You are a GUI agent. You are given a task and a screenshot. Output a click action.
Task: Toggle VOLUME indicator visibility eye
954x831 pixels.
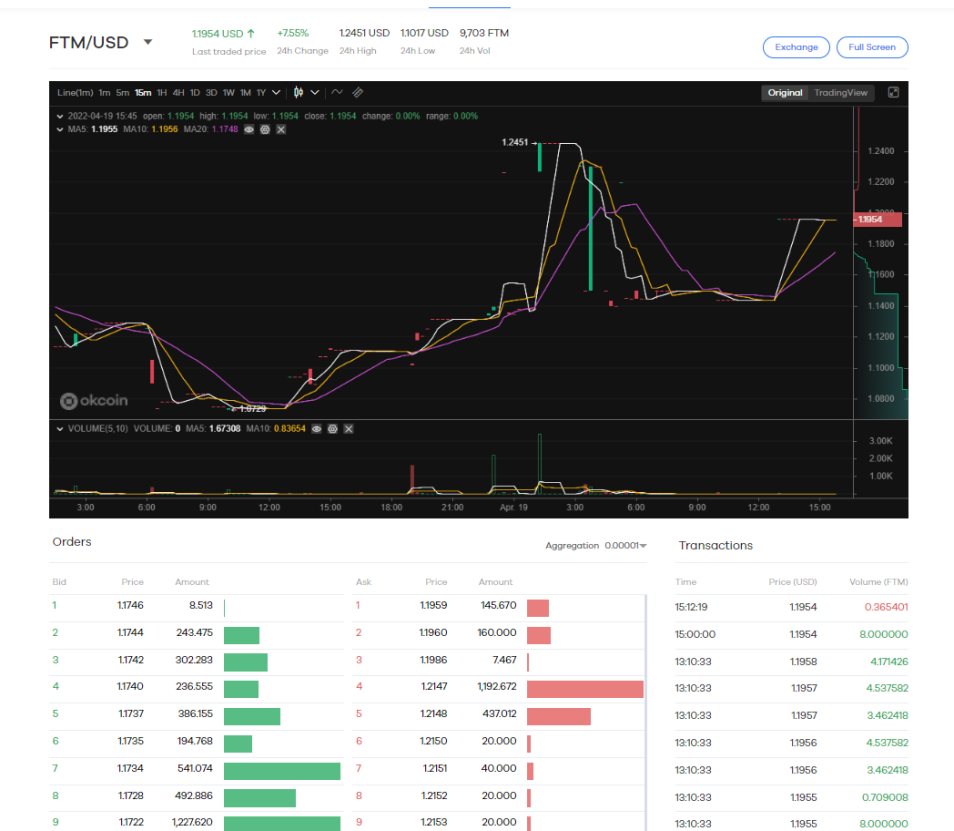316,429
